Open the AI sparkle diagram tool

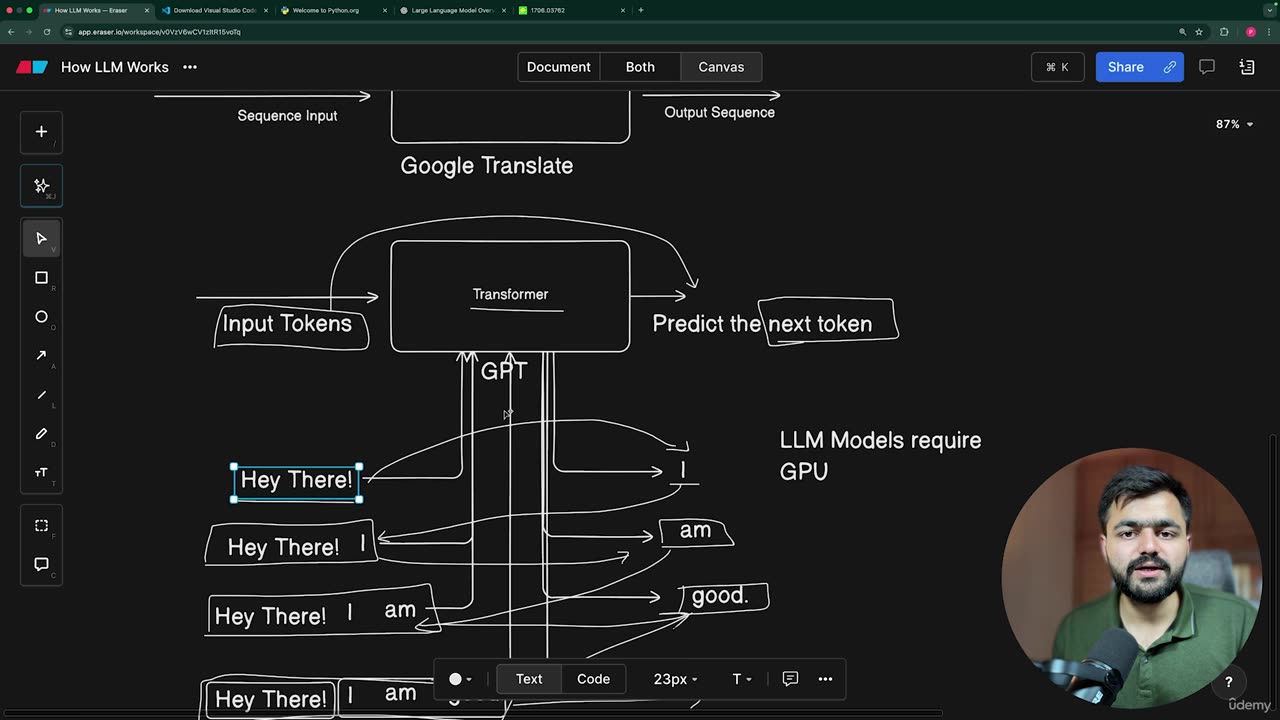(41, 186)
